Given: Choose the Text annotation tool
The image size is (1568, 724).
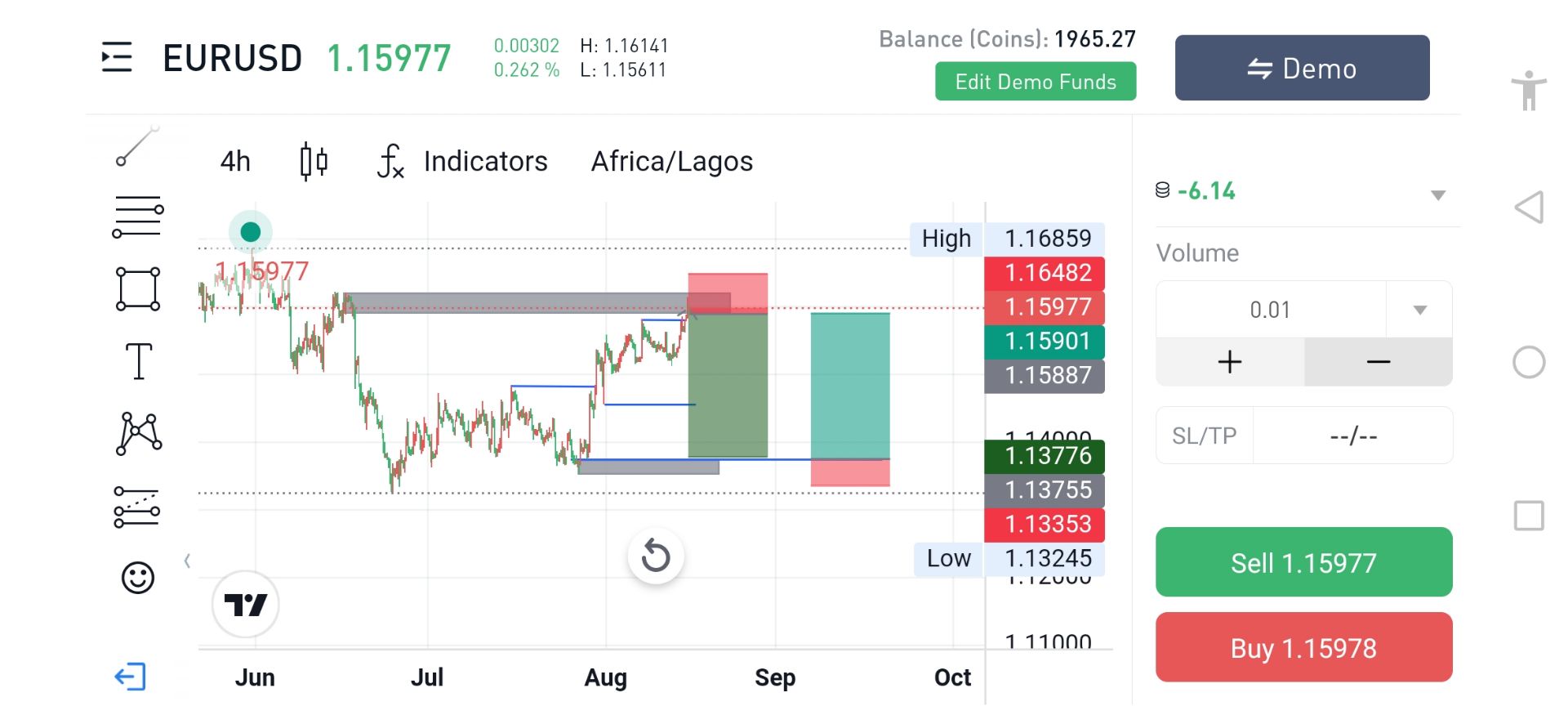Looking at the screenshot, I should click(x=138, y=361).
